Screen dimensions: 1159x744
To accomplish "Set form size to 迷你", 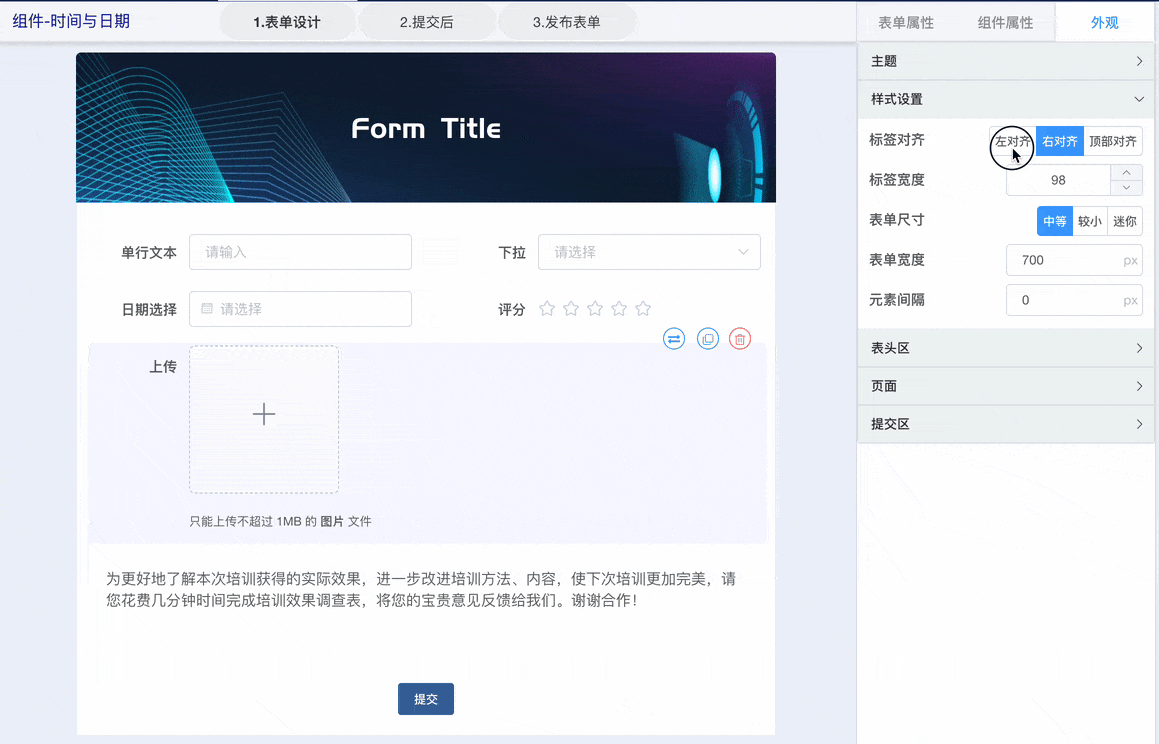I will point(1125,221).
